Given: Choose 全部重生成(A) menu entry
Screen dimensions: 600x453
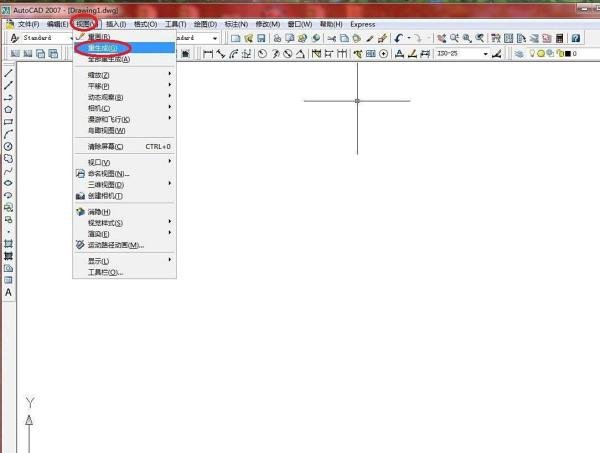Looking at the screenshot, I should tap(124, 59).
